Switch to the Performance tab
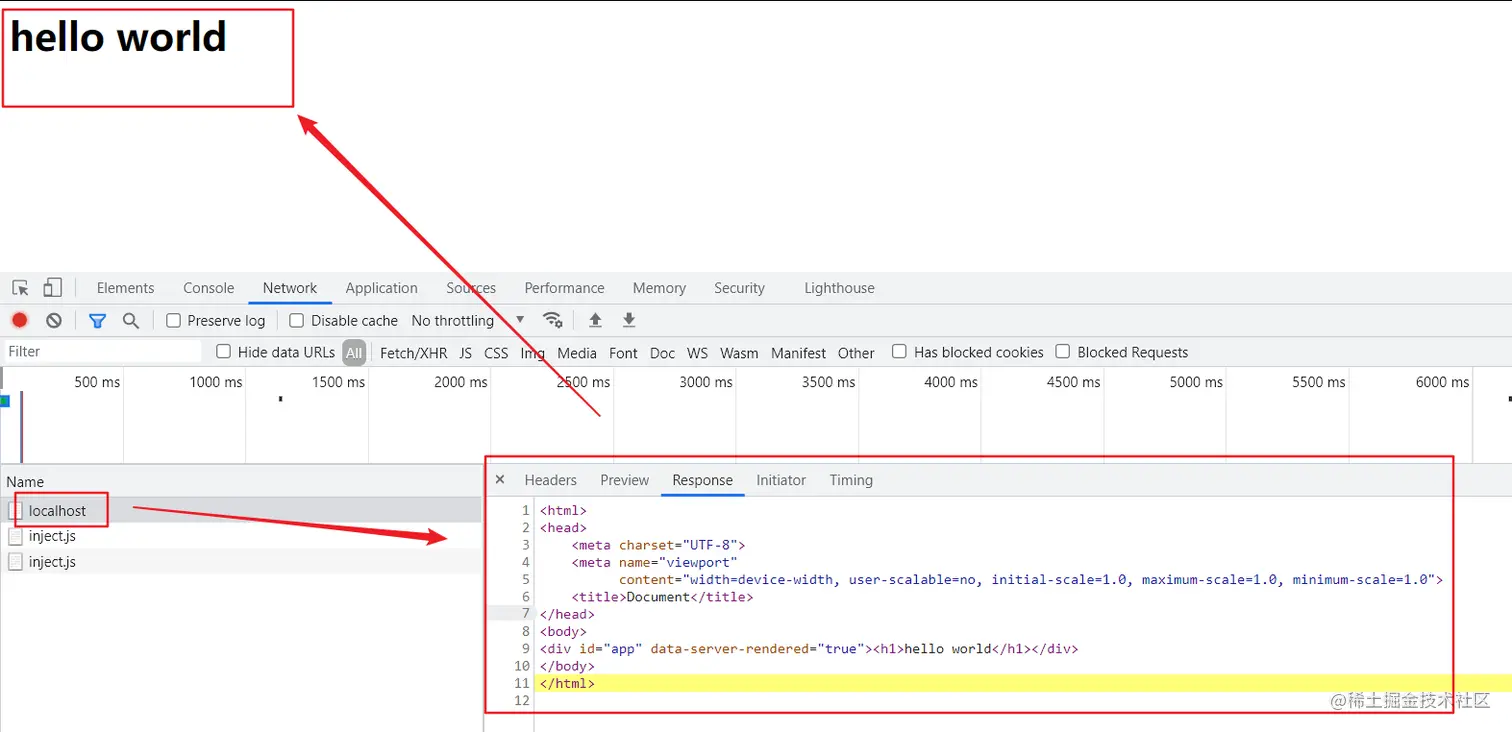Viewport: 1512px width, 732px height. point(565,288)
